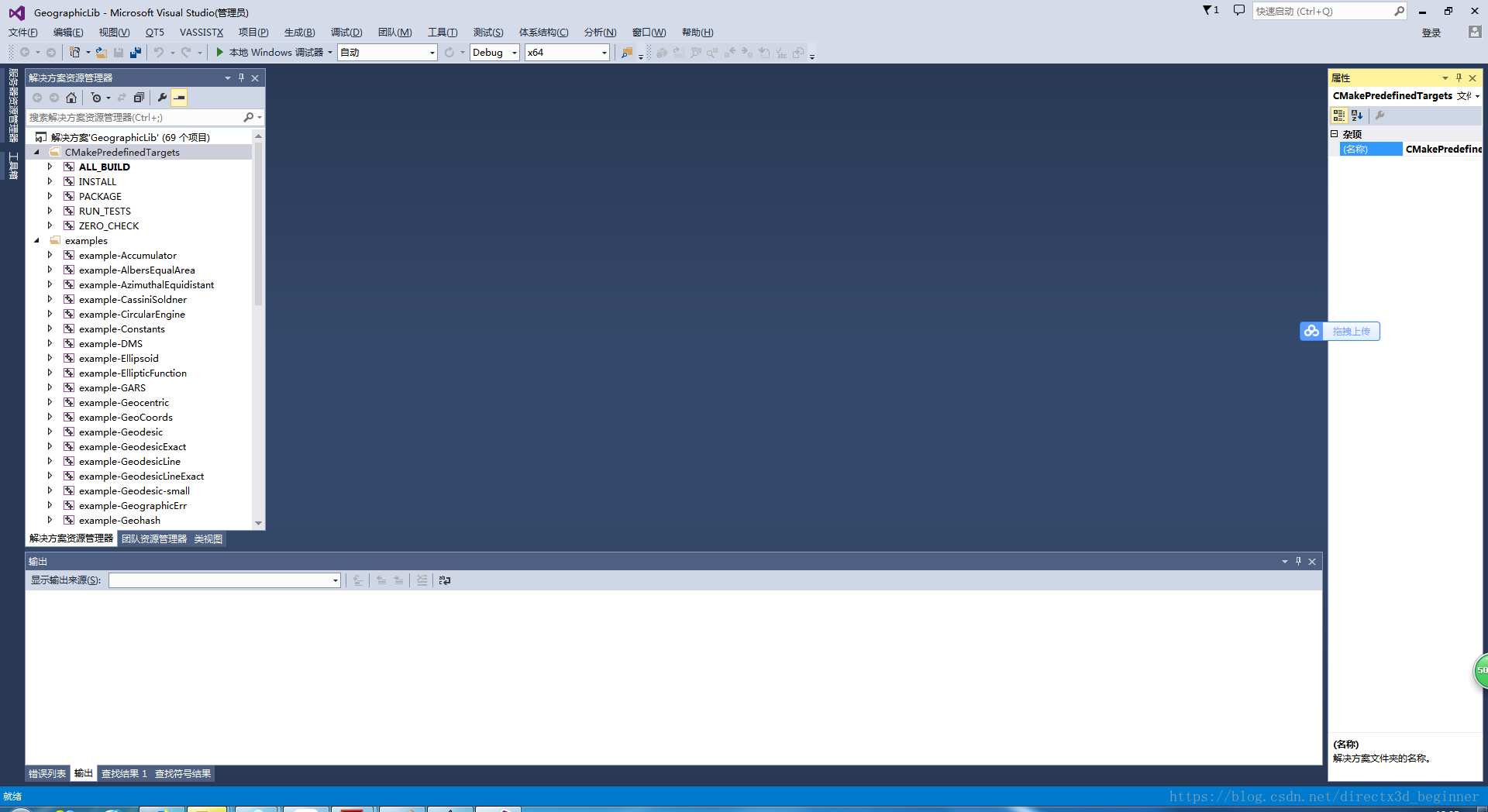Switch to the Find Results 1 tab
Screen dimensions: 1488x812
(124, 774)
